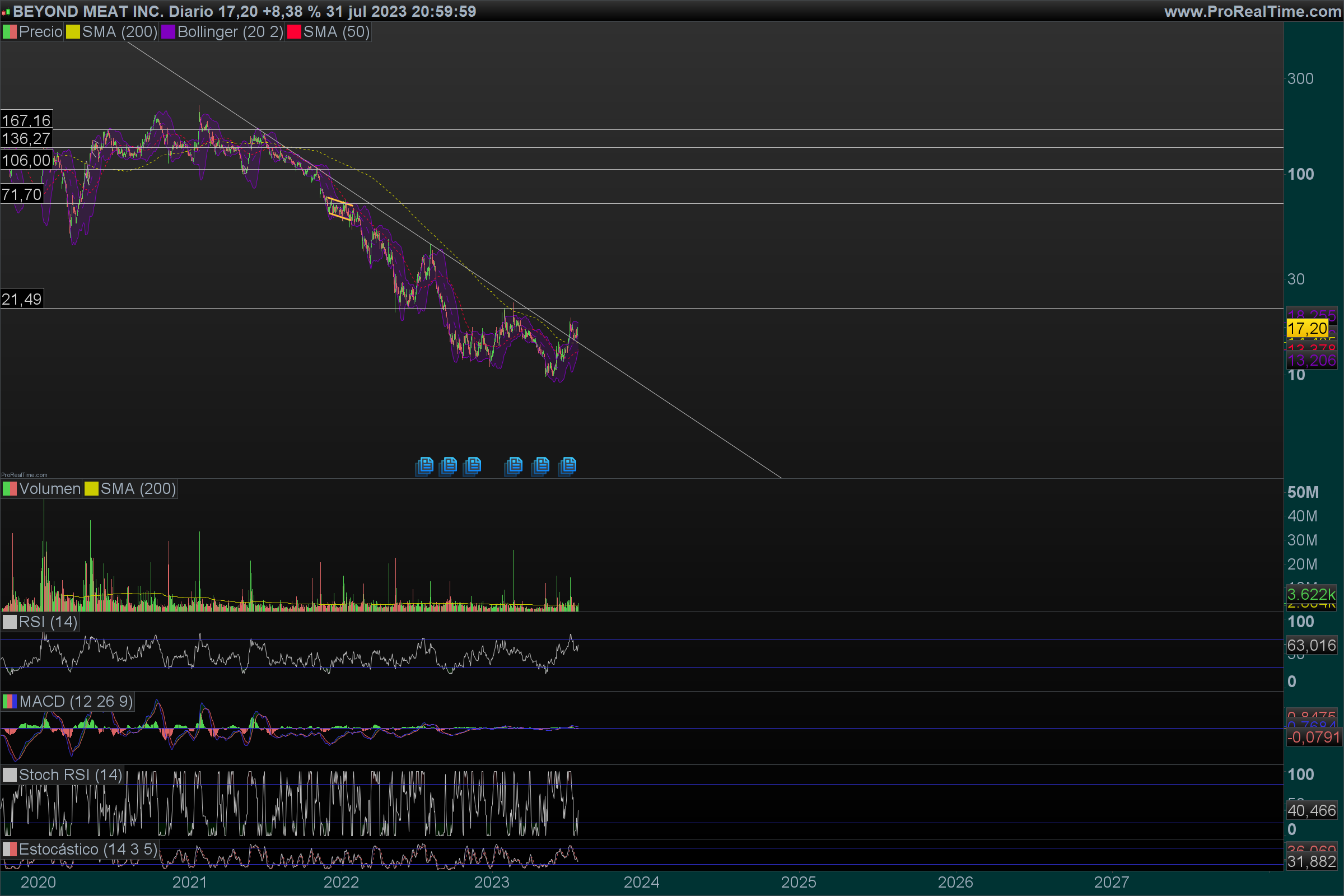Select the 21,49 horizontal level price tag
The image size is (1344, 896).
tap(22, 299)
